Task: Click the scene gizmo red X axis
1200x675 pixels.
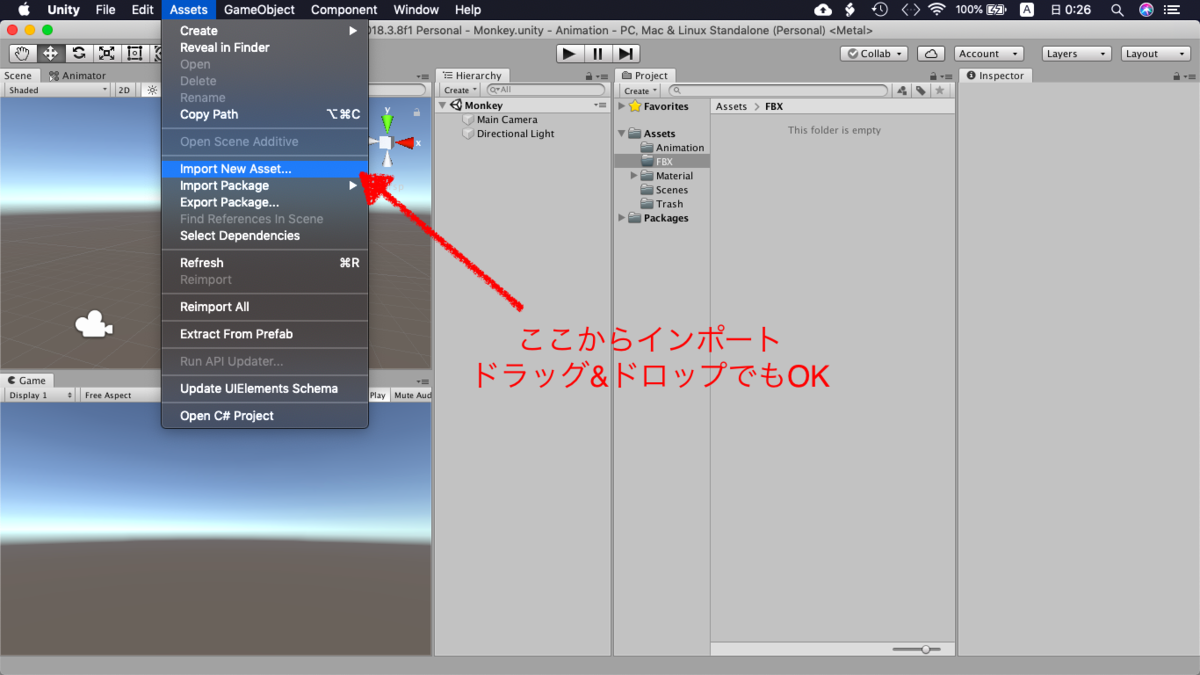Action: [405, 143]
